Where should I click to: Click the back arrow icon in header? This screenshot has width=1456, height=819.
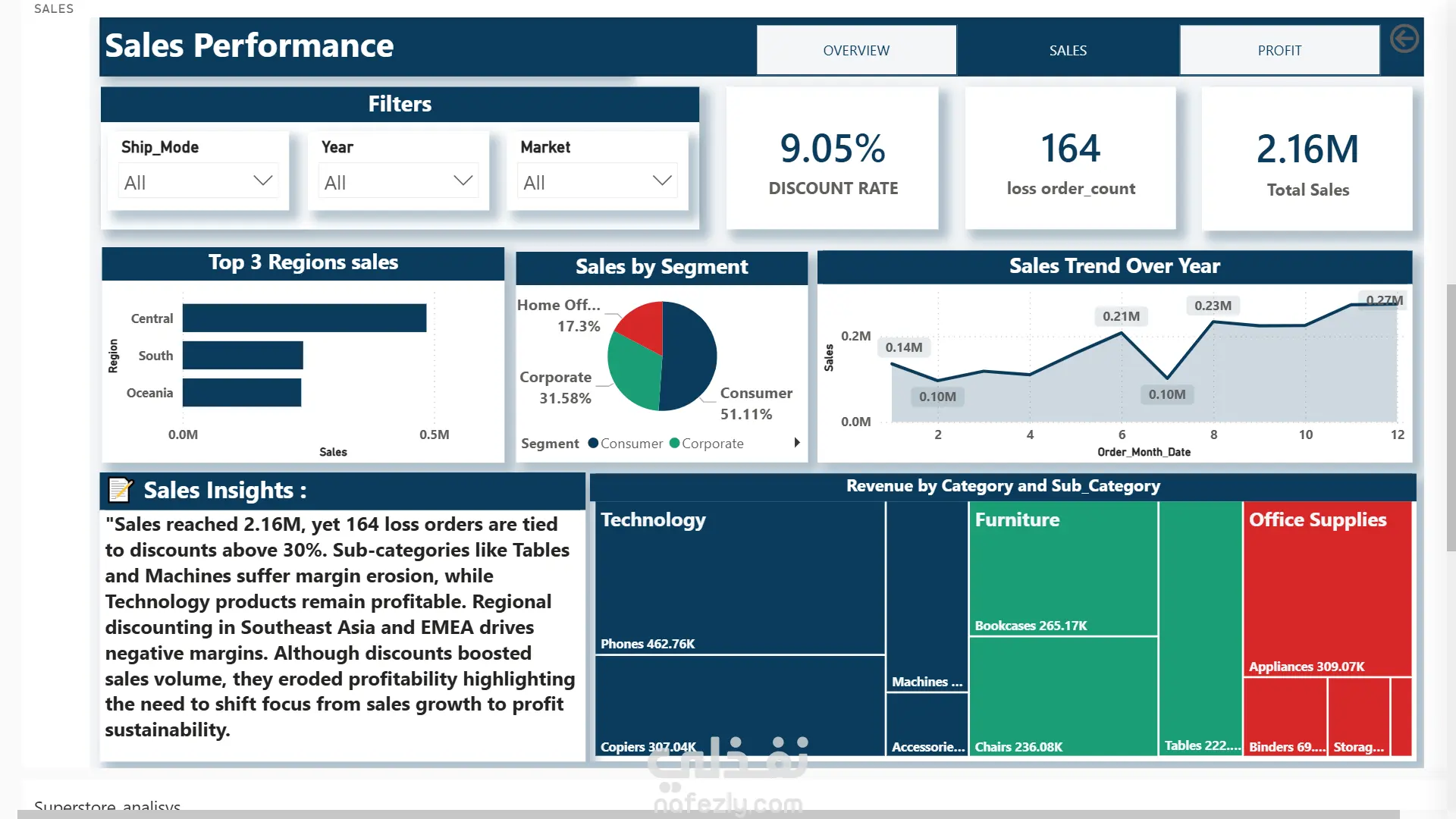(x=1404, y=39)
